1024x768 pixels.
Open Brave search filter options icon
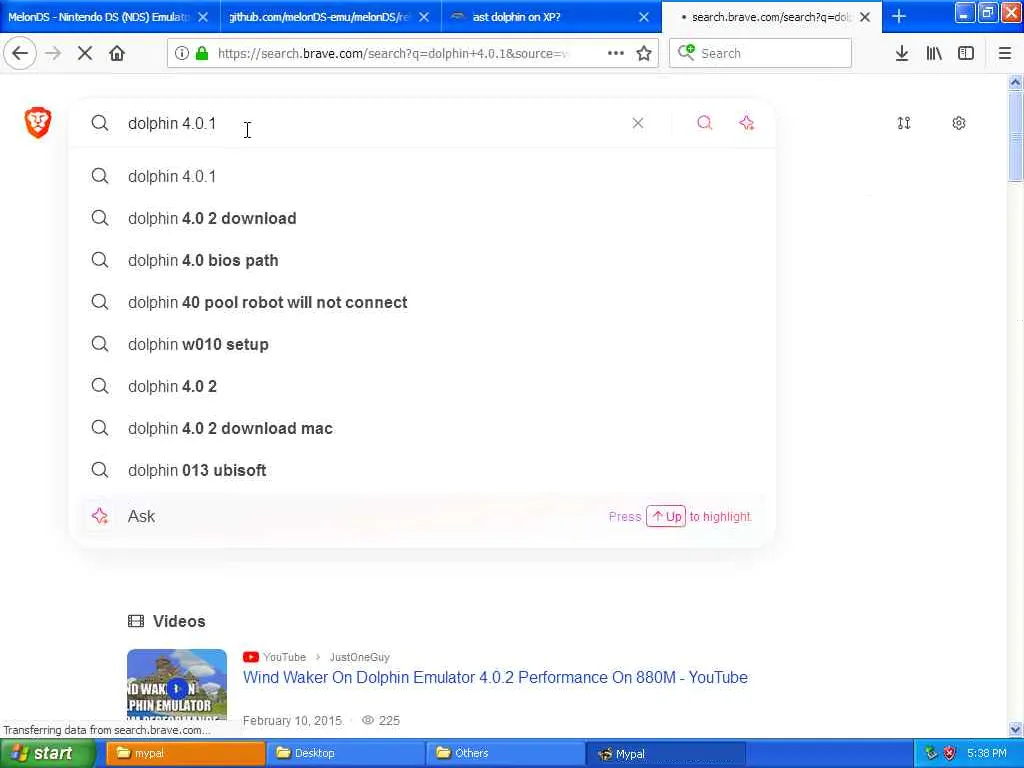904,123
